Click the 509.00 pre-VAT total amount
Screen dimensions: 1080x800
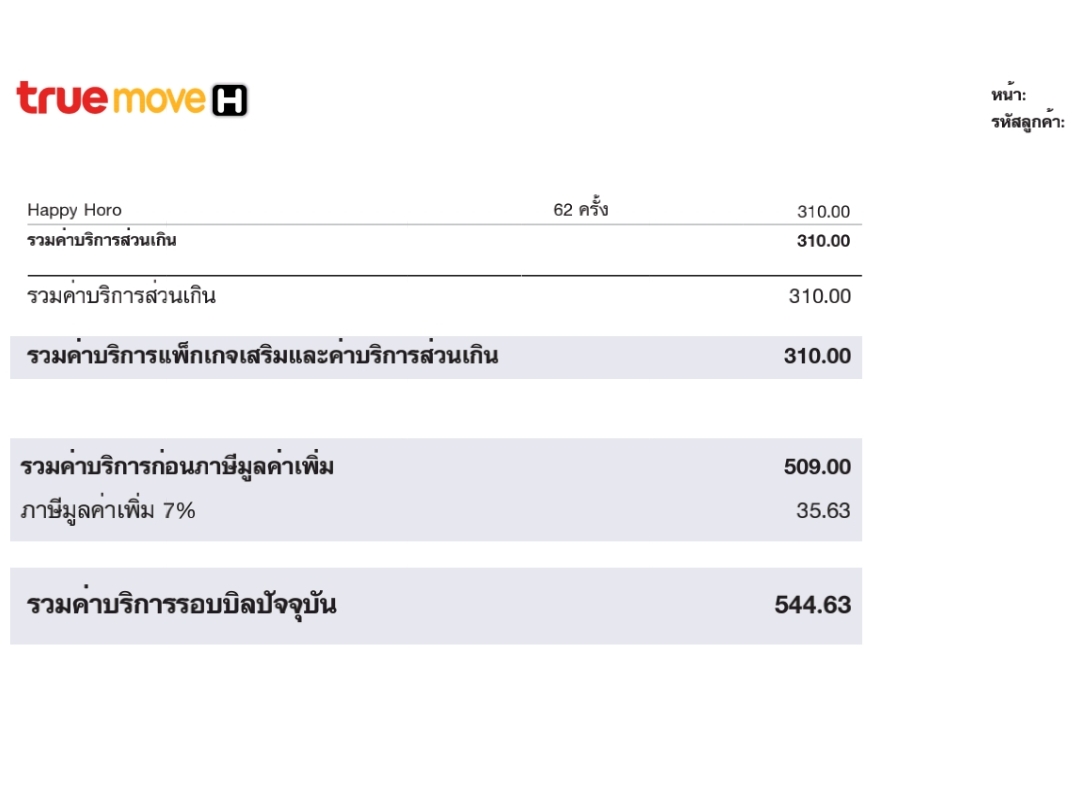tap(817, 467)
